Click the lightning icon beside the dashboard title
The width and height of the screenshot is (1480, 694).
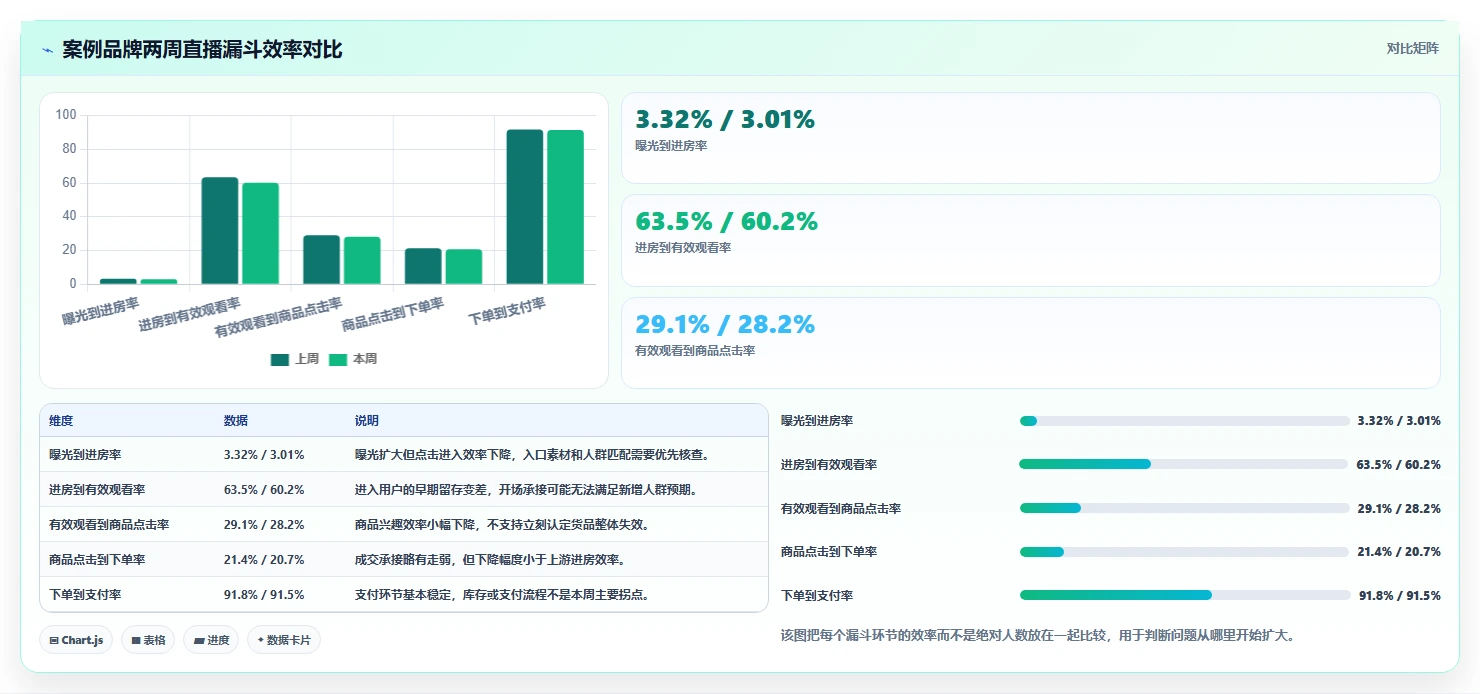[x=47, y=50]
